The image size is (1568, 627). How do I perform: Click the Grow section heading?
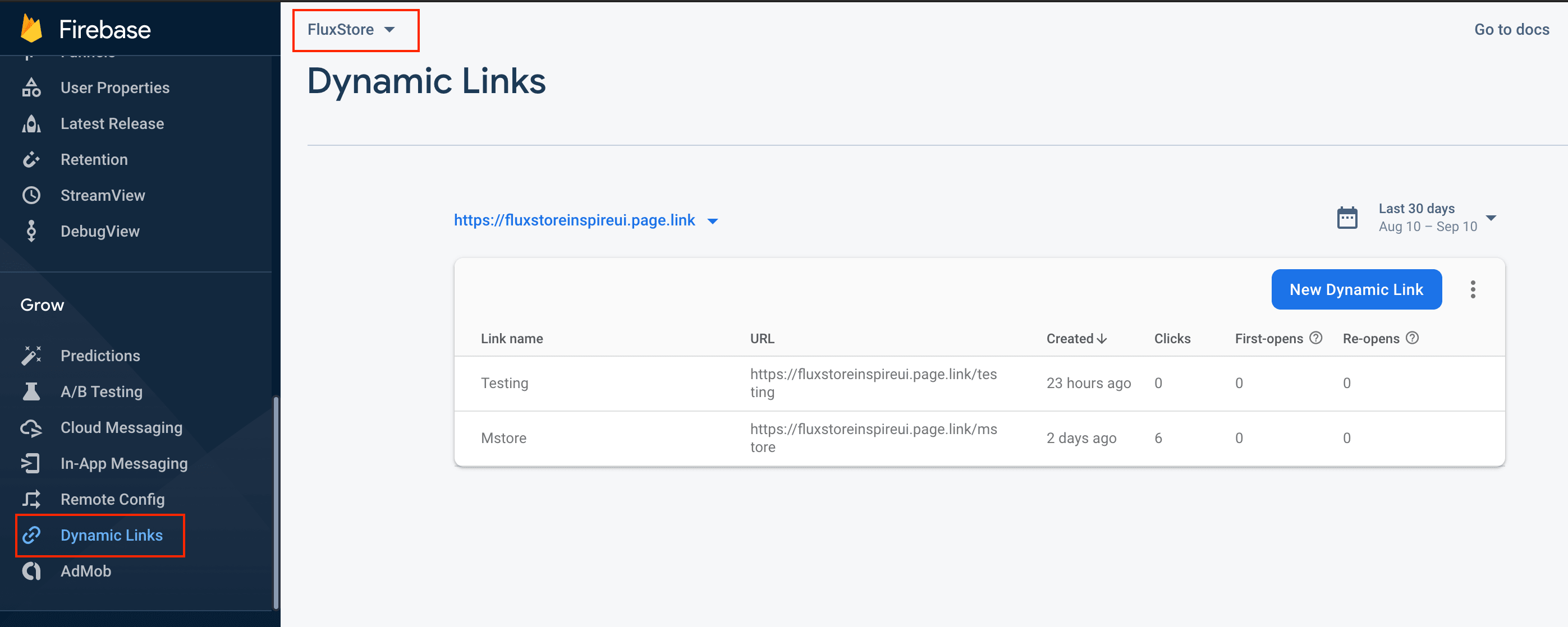(x=42, y=305)
